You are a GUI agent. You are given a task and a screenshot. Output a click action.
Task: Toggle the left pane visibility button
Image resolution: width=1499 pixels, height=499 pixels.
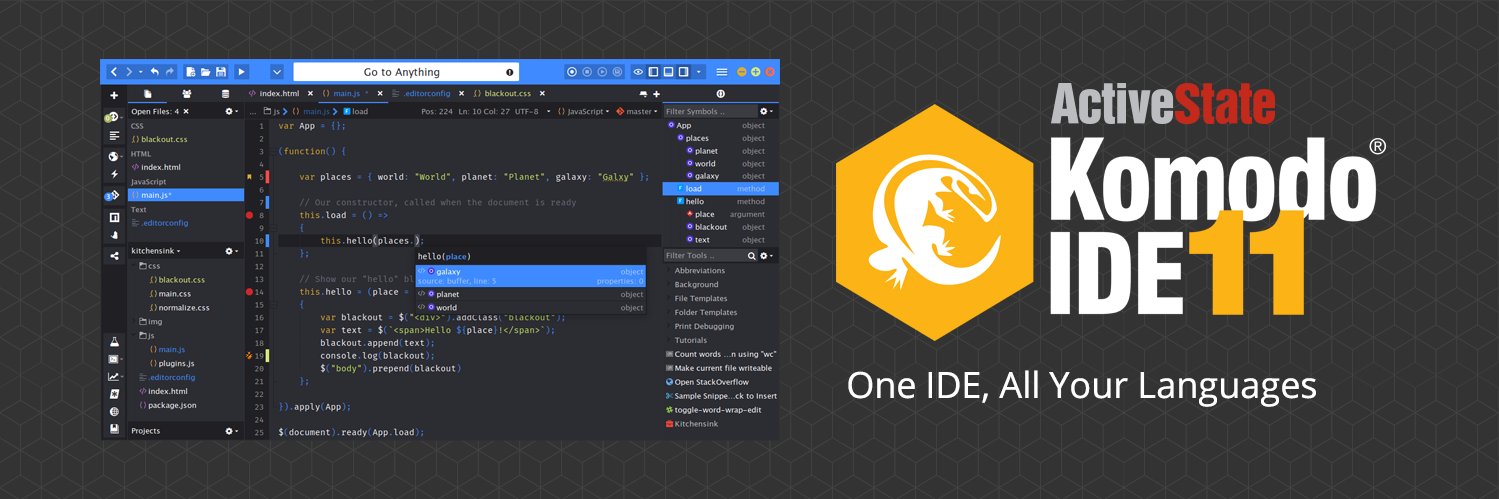click(x=653, y=72)
